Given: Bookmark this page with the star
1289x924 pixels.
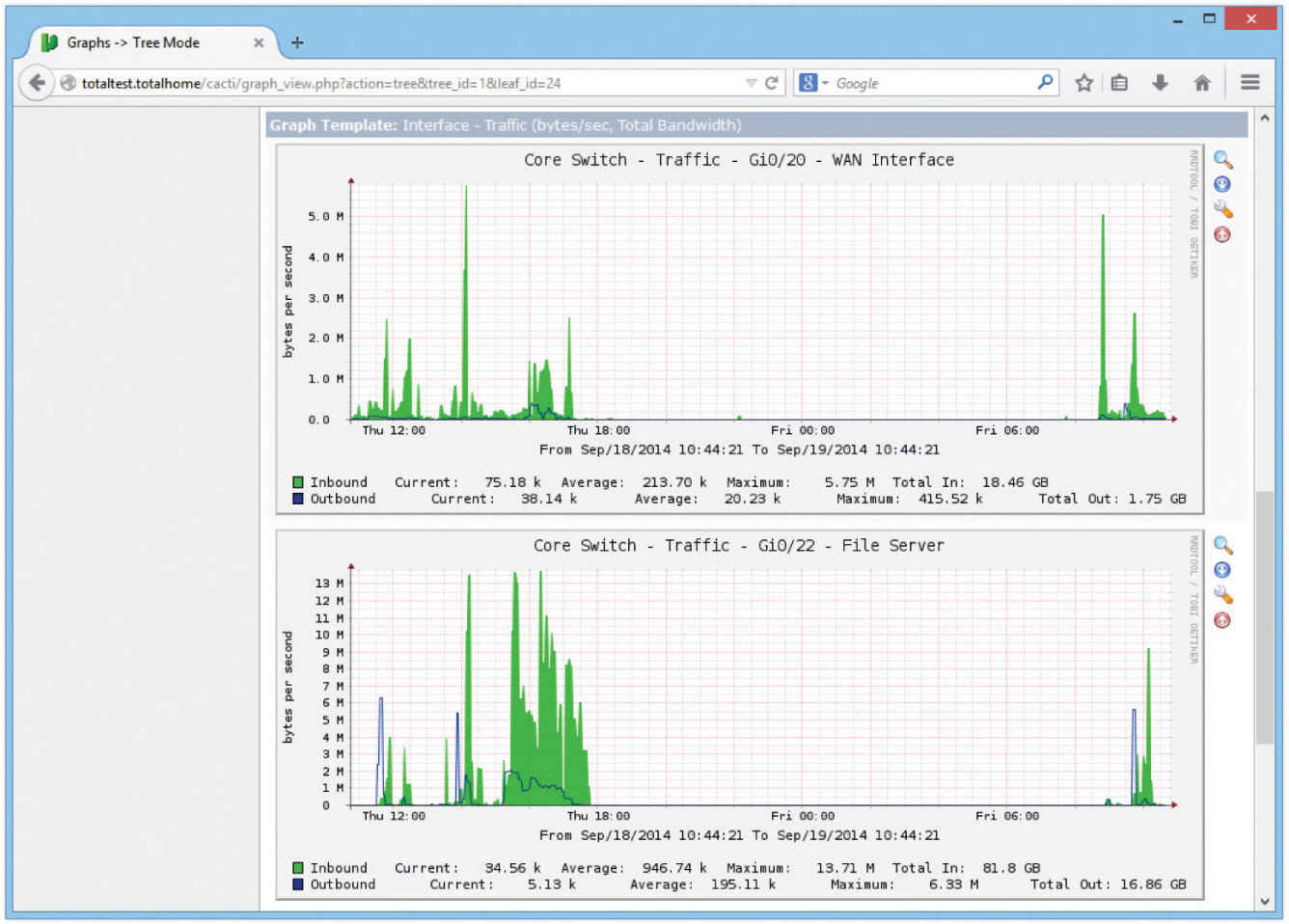Looking at the screenshot, I should [x=1084, y=83].
